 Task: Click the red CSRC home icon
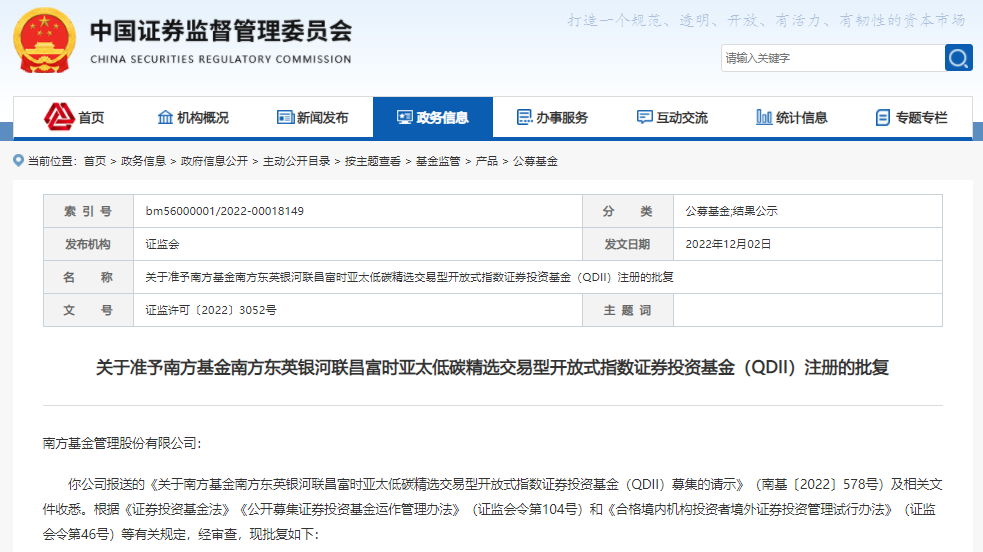coord(59,117)
